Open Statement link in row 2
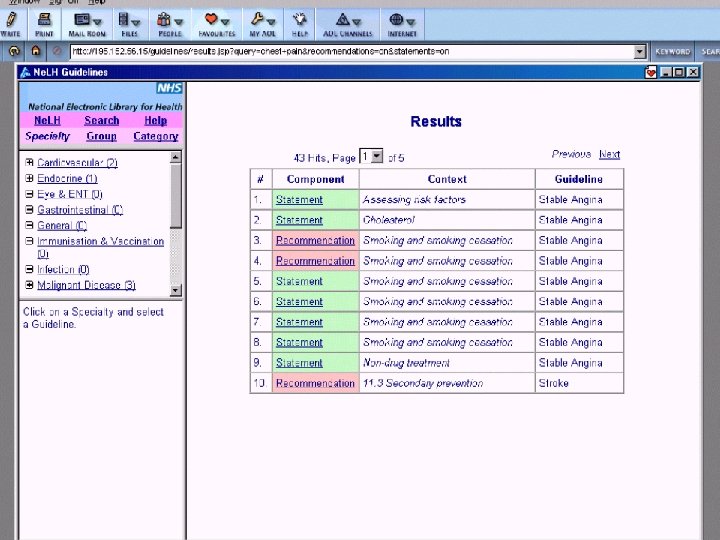Screen dimensions: 720x540 [x=299, y=220]
